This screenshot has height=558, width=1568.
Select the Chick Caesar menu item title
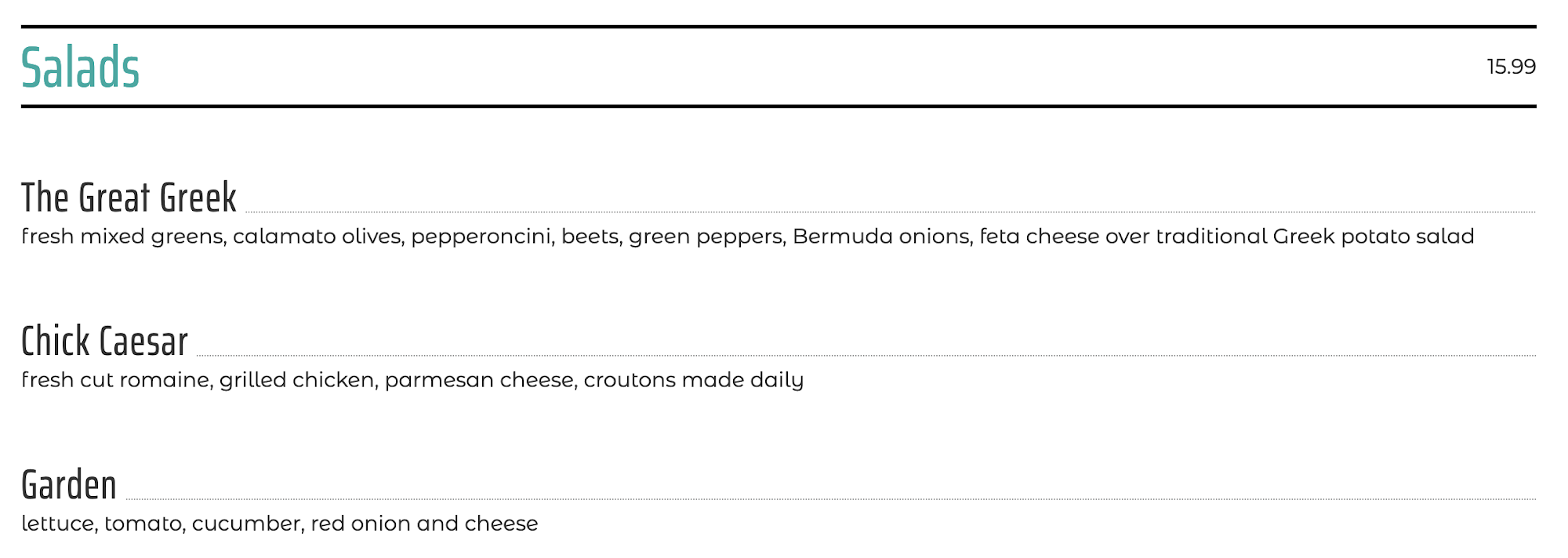point(104,342)
